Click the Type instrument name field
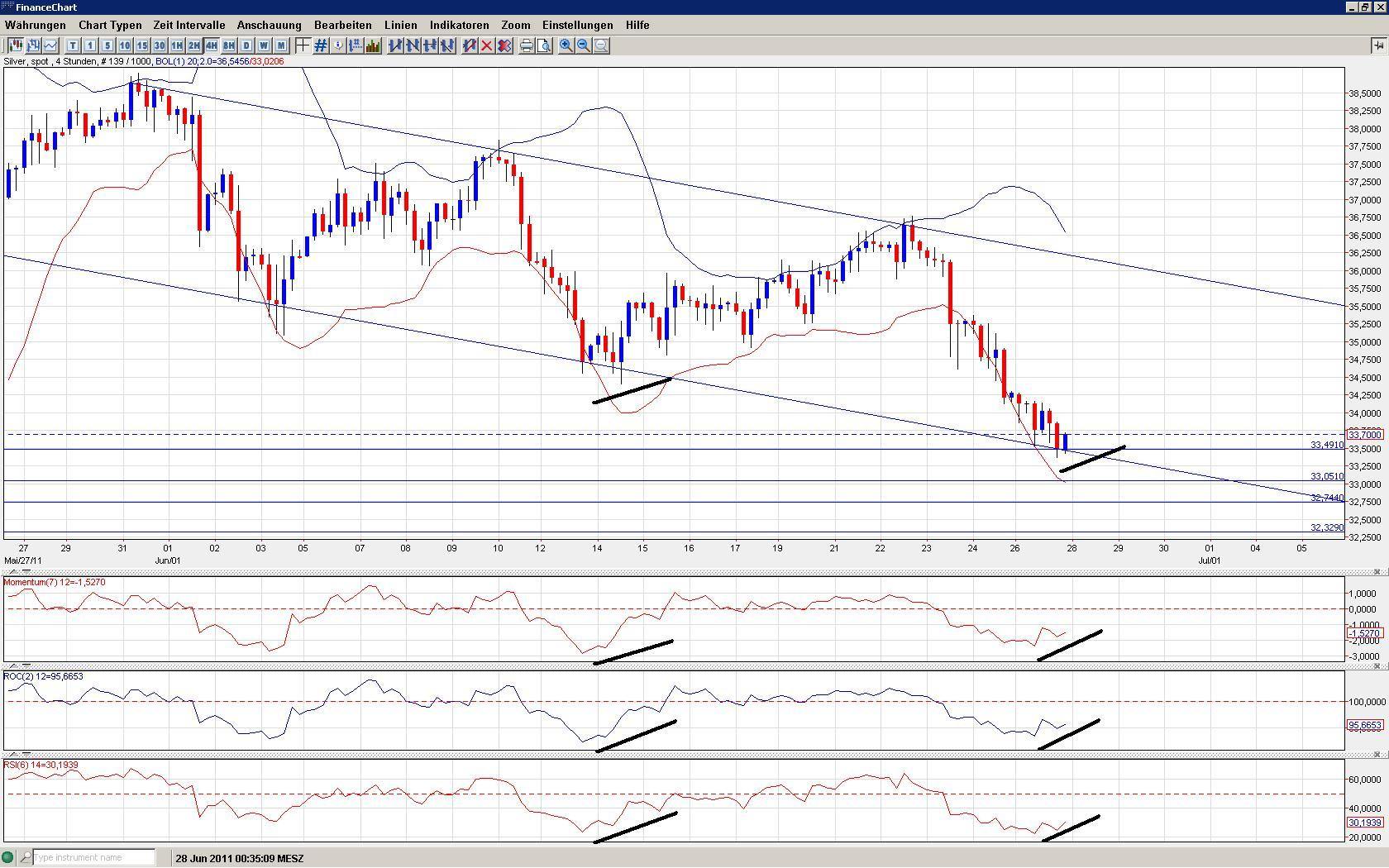The width and height of the screenshot is (1389, 868). (93, 857)
